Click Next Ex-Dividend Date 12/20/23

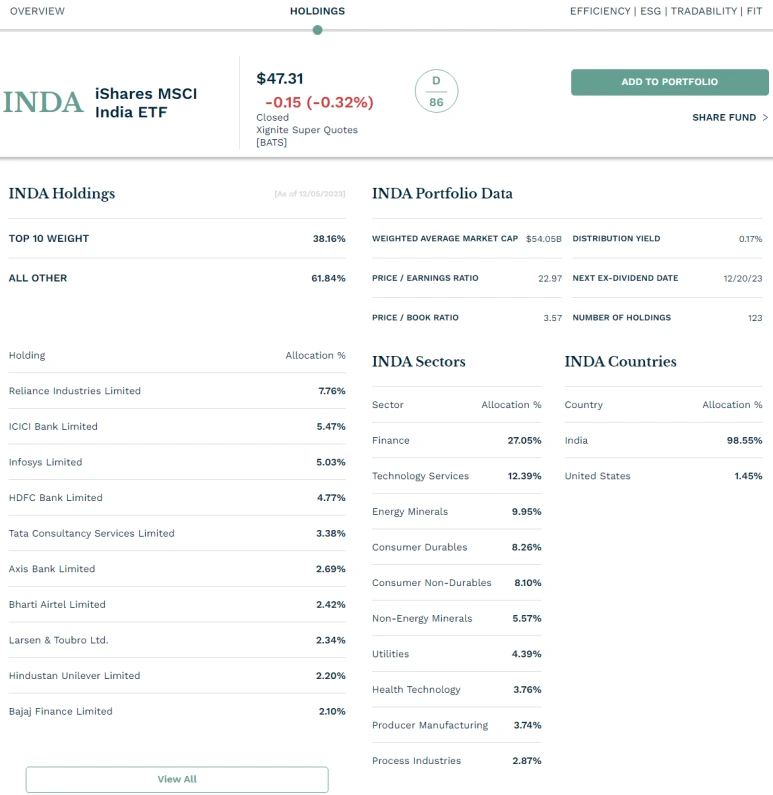(743, 278)
